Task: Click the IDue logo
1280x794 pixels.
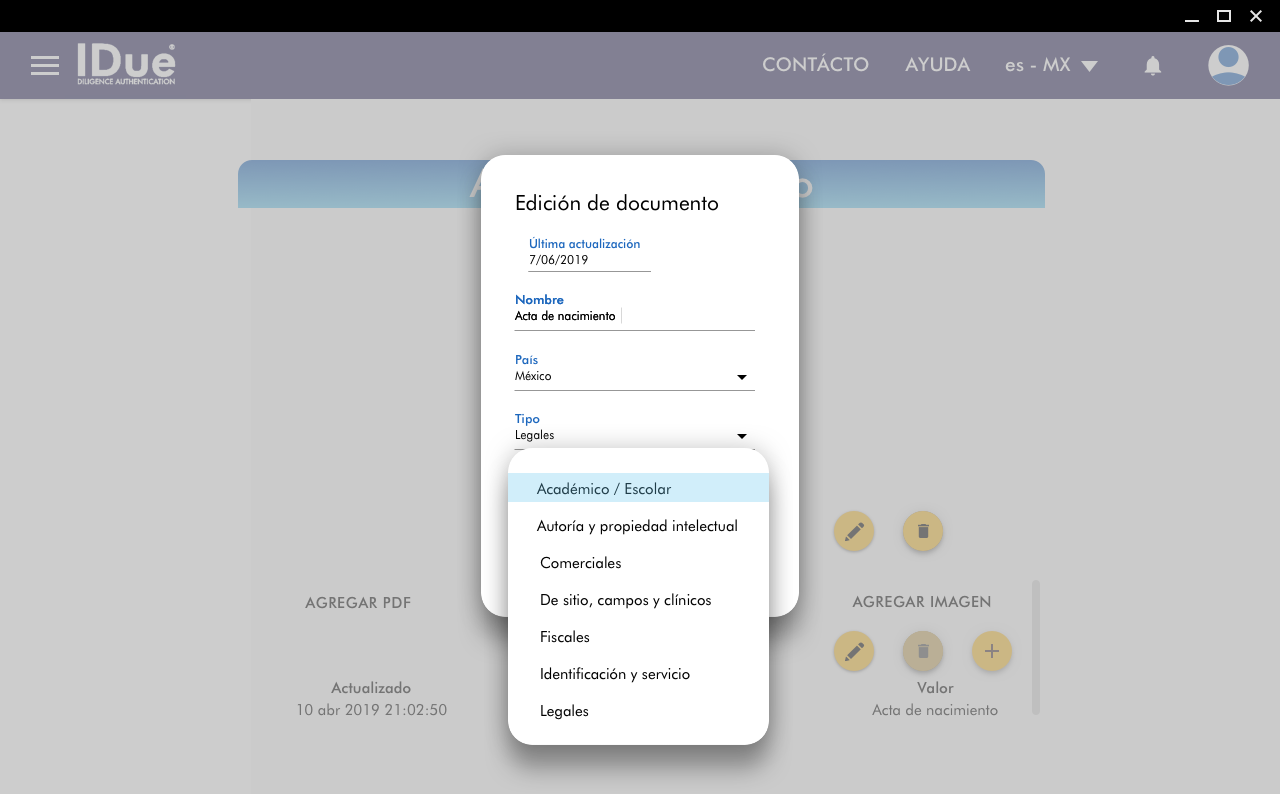Action: click(x=127, y=64)
